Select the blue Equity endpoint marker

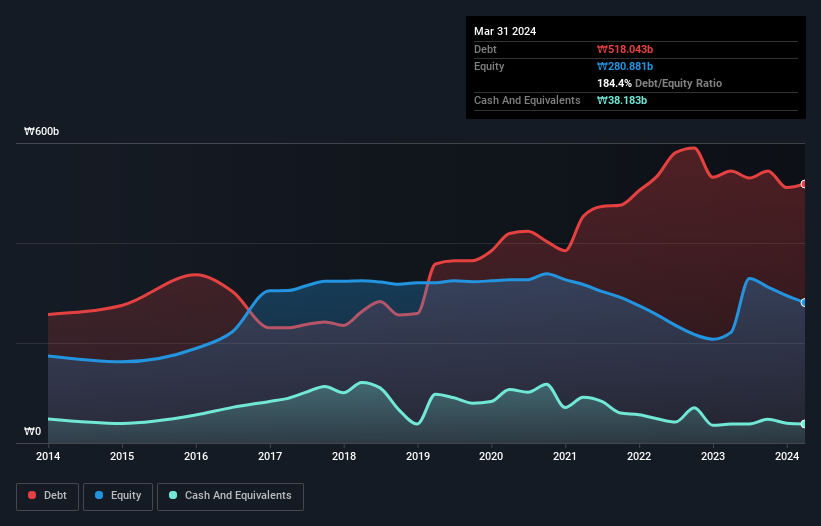(x=804, y=303)
